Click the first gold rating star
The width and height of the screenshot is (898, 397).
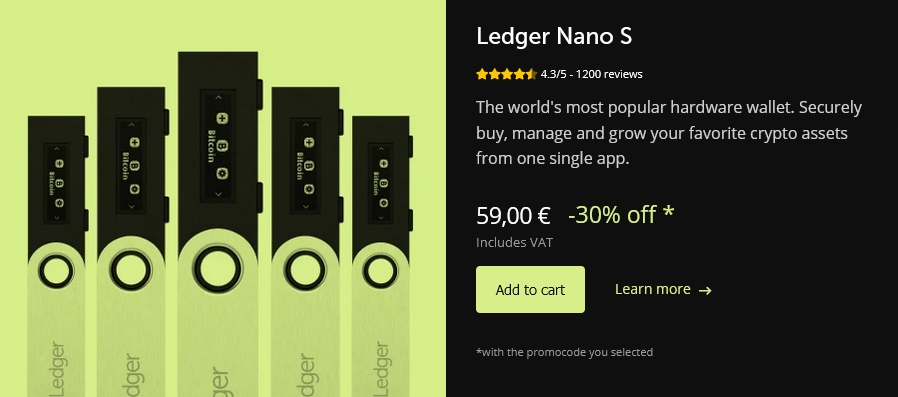point(482,74)
